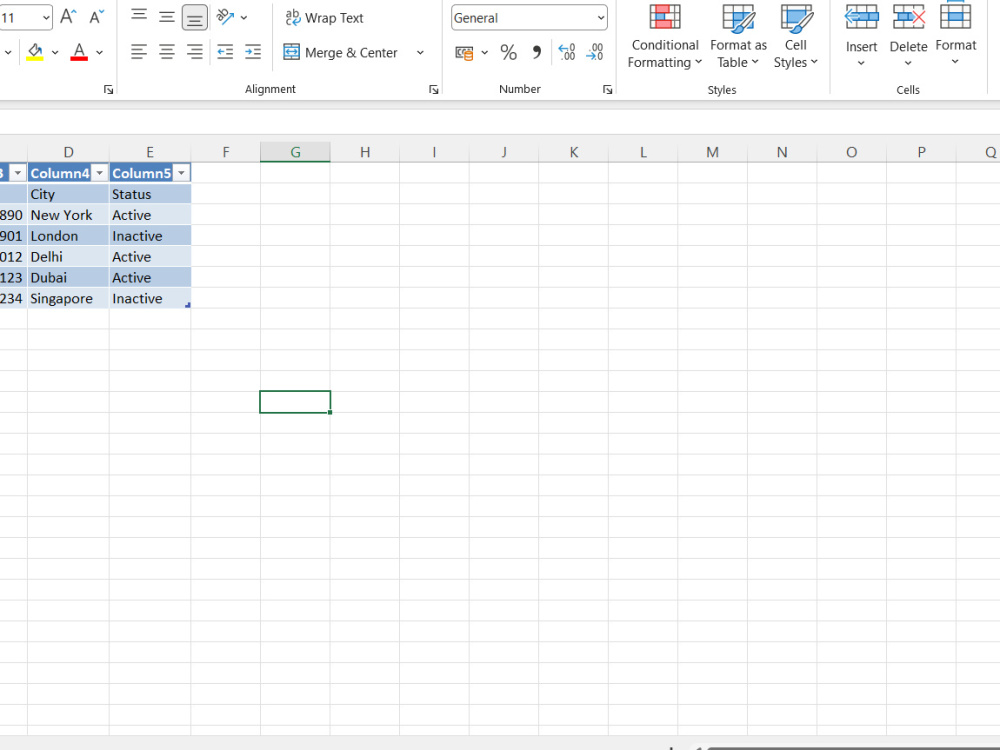Select column P header
1000x750 pixels.
click(921, 152)
